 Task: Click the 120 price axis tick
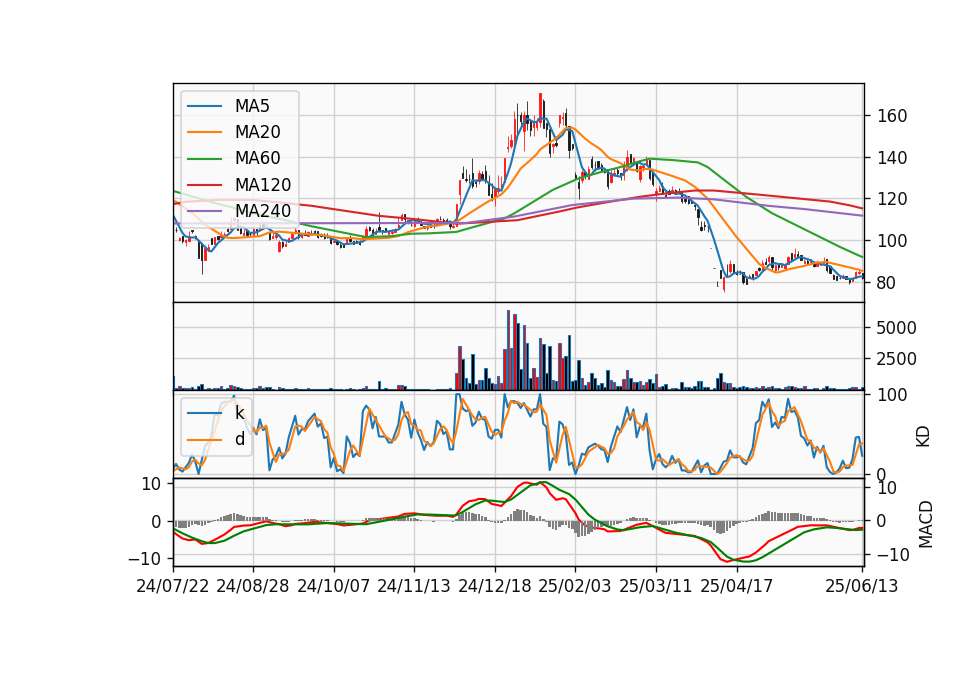pos(891,199)
